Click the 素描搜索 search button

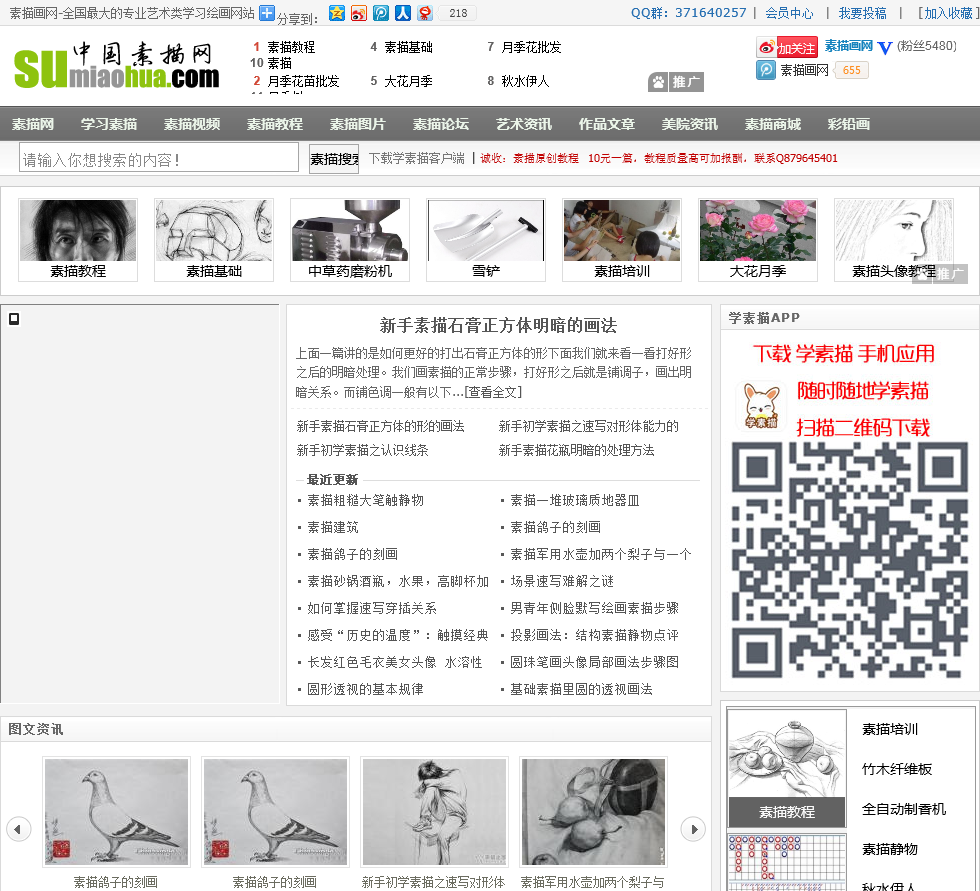click(334, 159)
